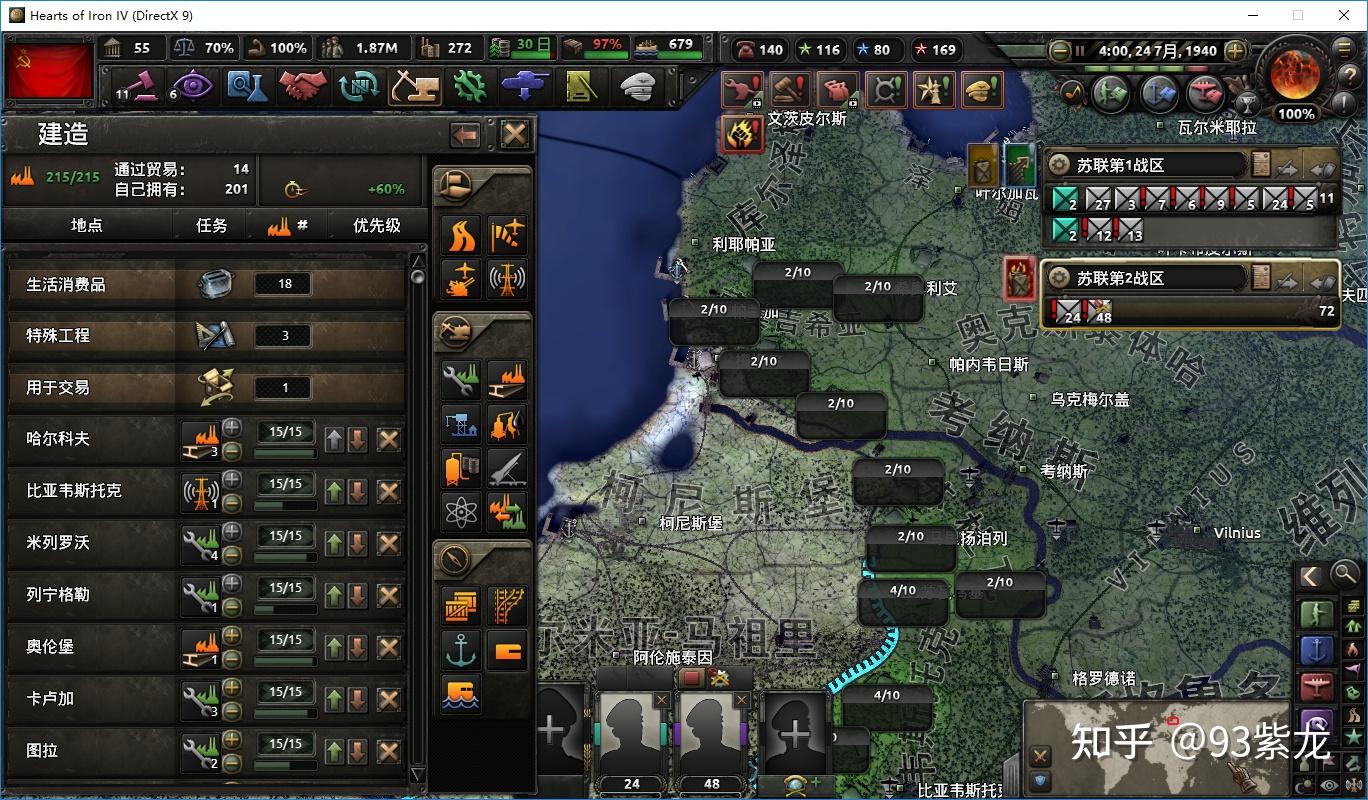Select the Naval Base anchor building icon

461,650
